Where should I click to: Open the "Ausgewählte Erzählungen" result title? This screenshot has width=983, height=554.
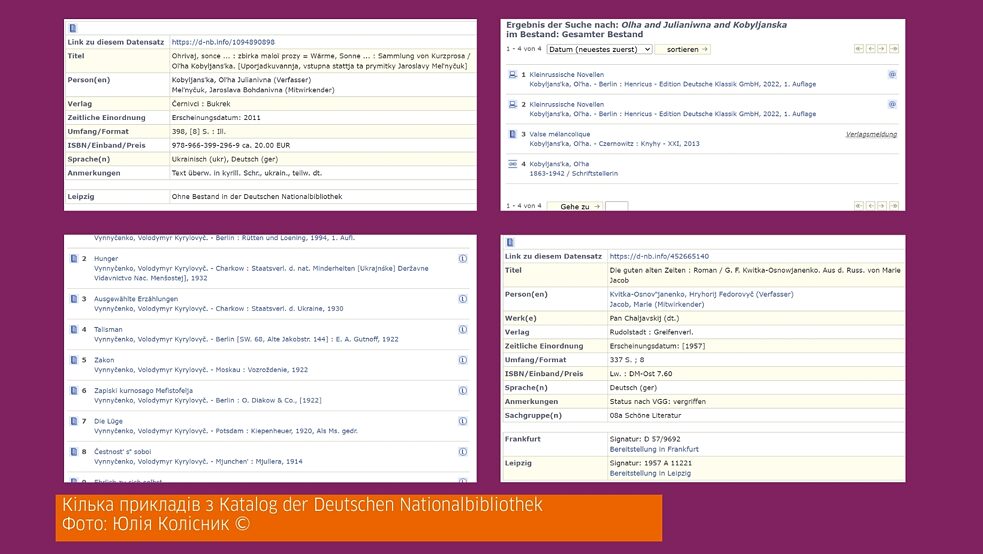pos(136,299)
